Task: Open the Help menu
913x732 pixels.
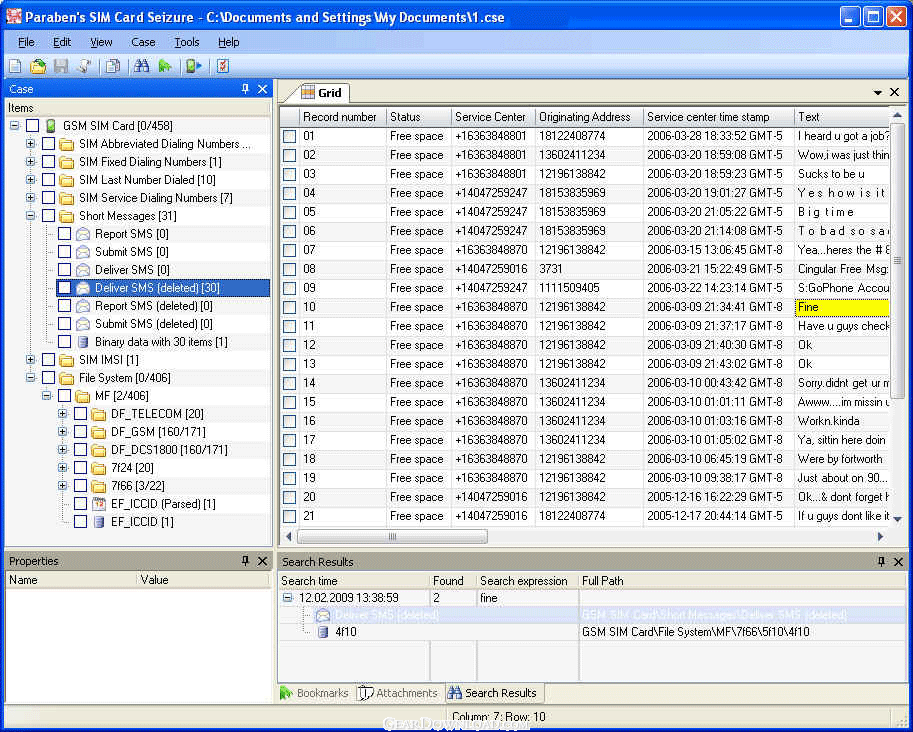Action: click(x=228, y=42)
